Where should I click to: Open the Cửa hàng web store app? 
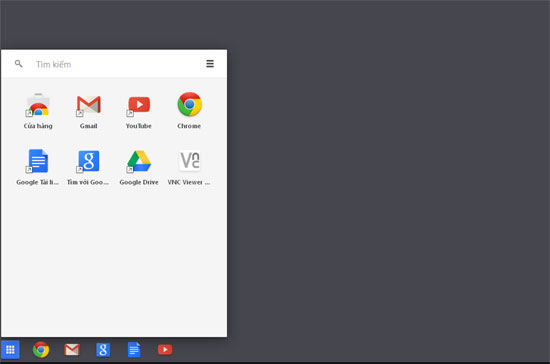38,111
